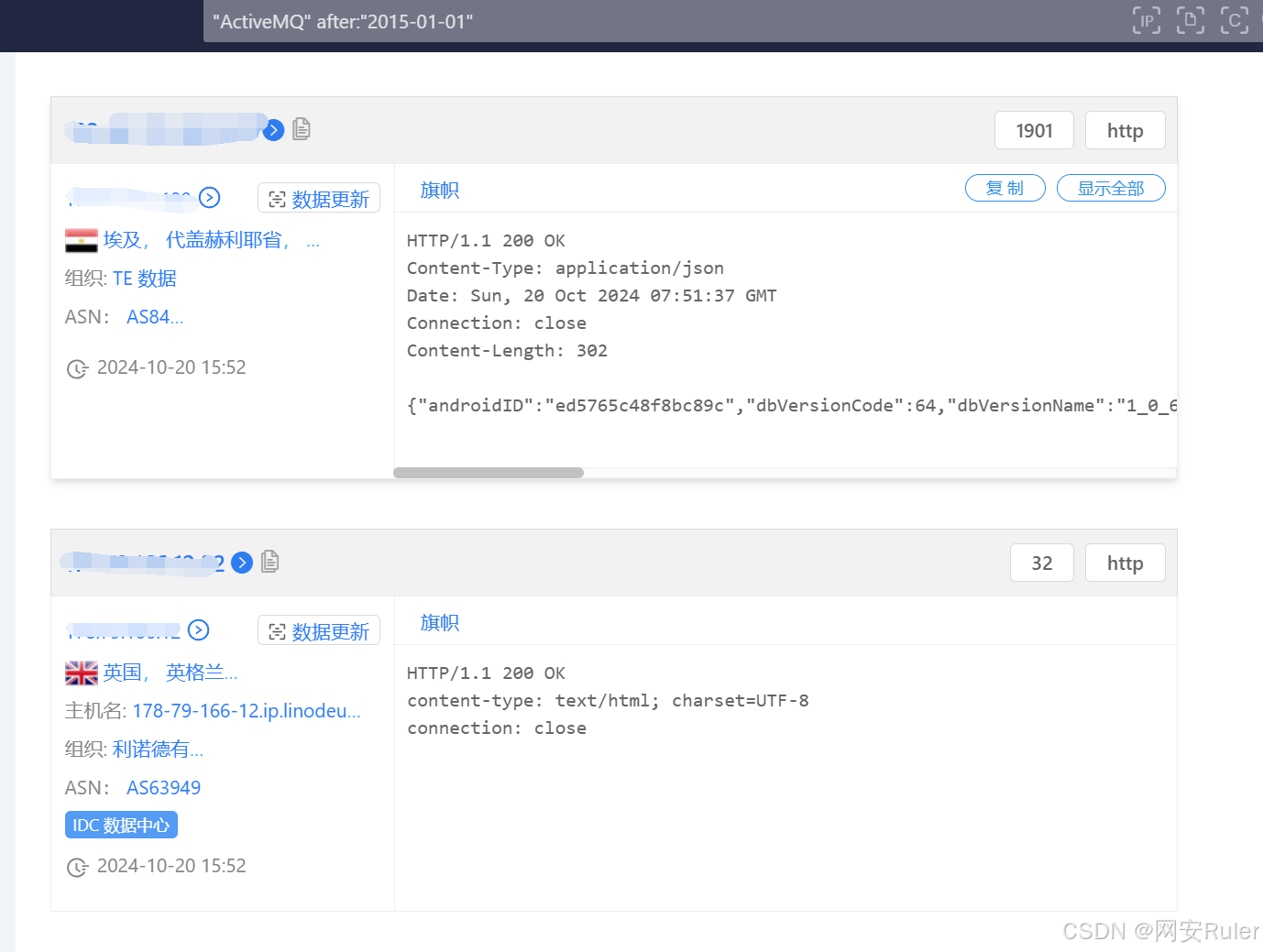
Task: Click the clock icon in the Egypt result
Action: [77, 368]
